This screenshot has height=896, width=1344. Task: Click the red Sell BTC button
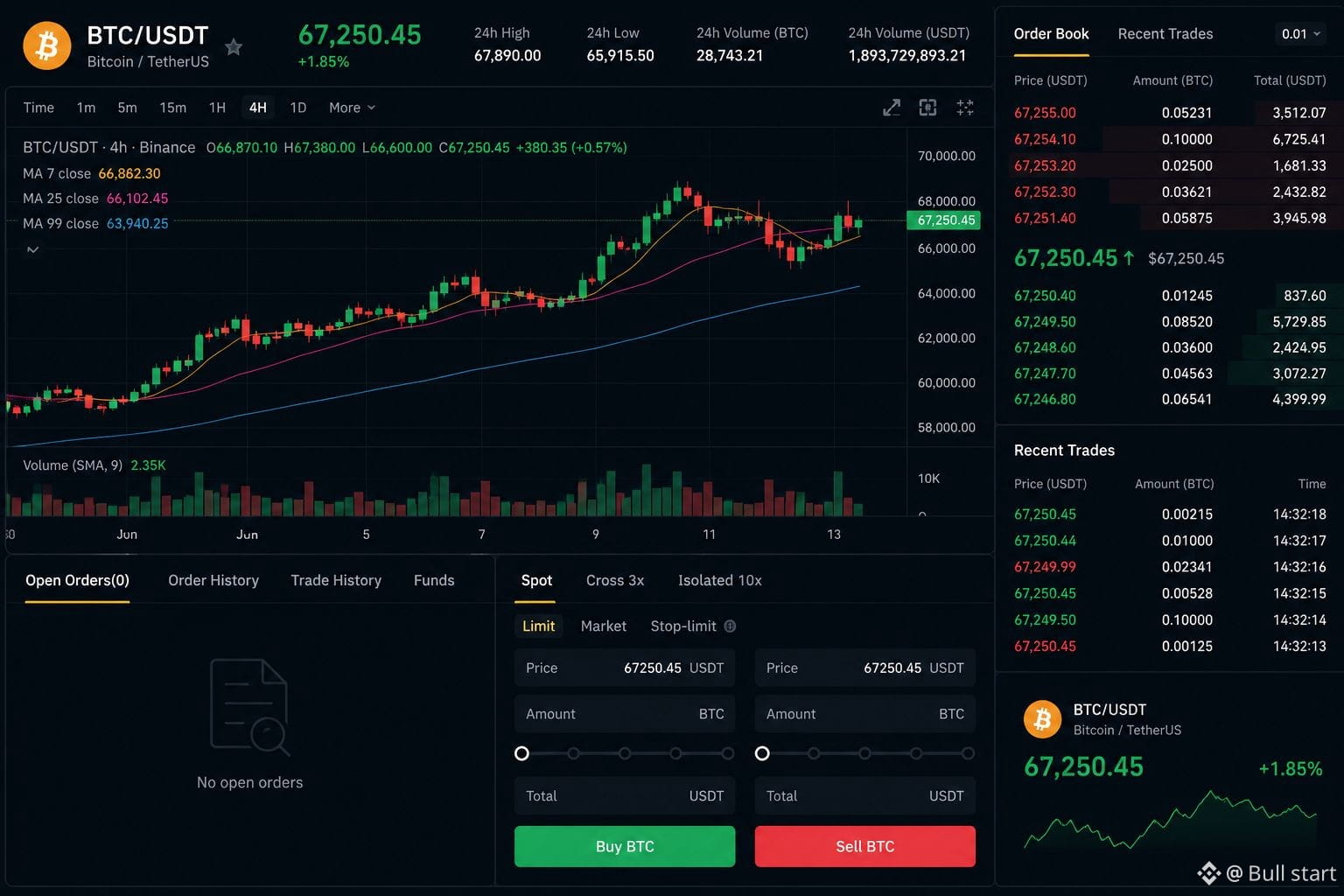[x=865, y=846]
